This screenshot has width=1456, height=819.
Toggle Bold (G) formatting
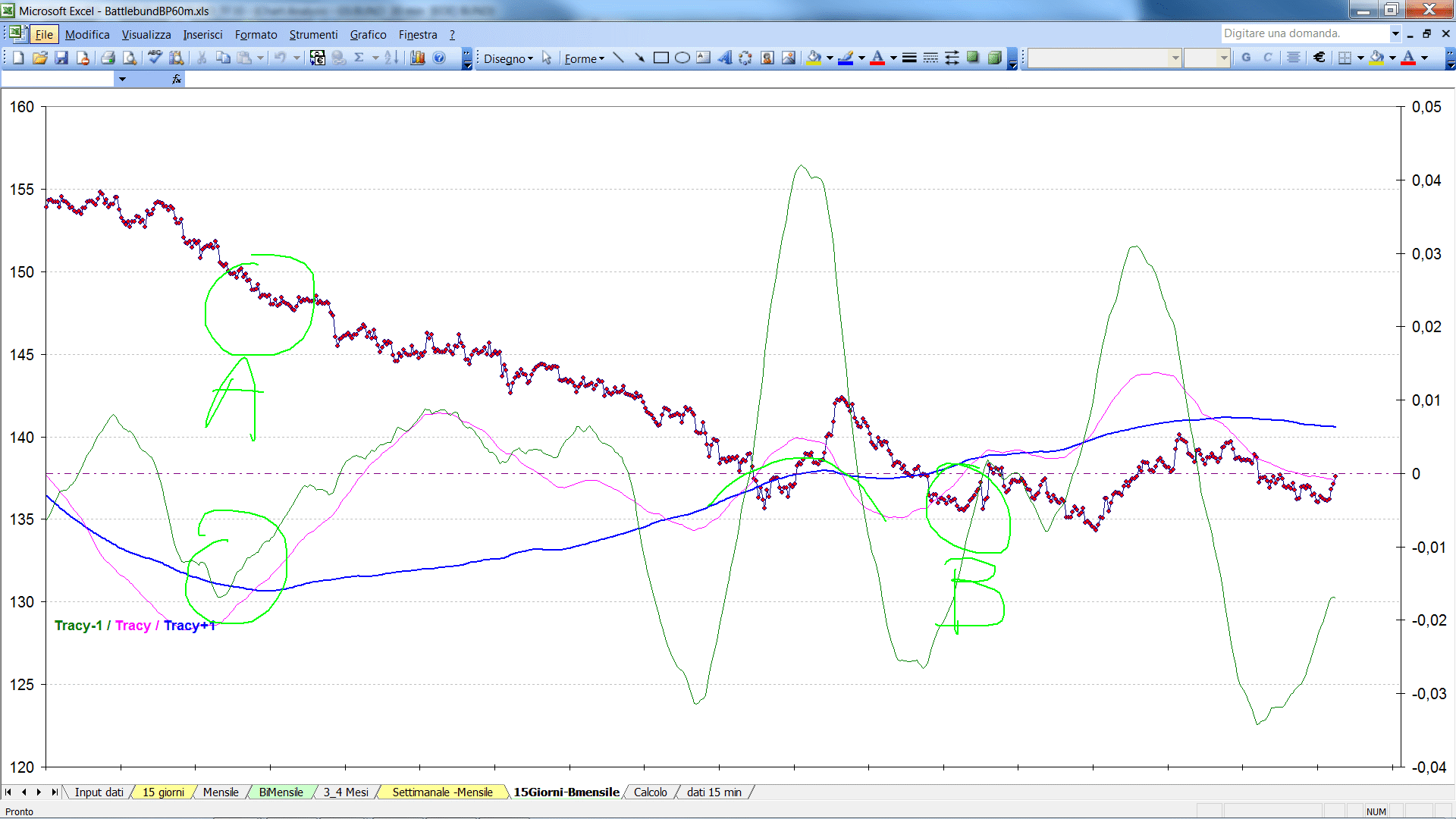[1246, 58]
